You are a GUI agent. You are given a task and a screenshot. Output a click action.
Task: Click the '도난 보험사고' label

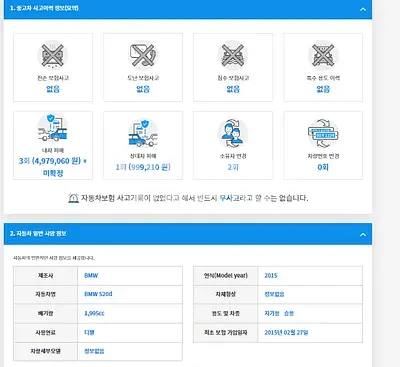(143, 78)
